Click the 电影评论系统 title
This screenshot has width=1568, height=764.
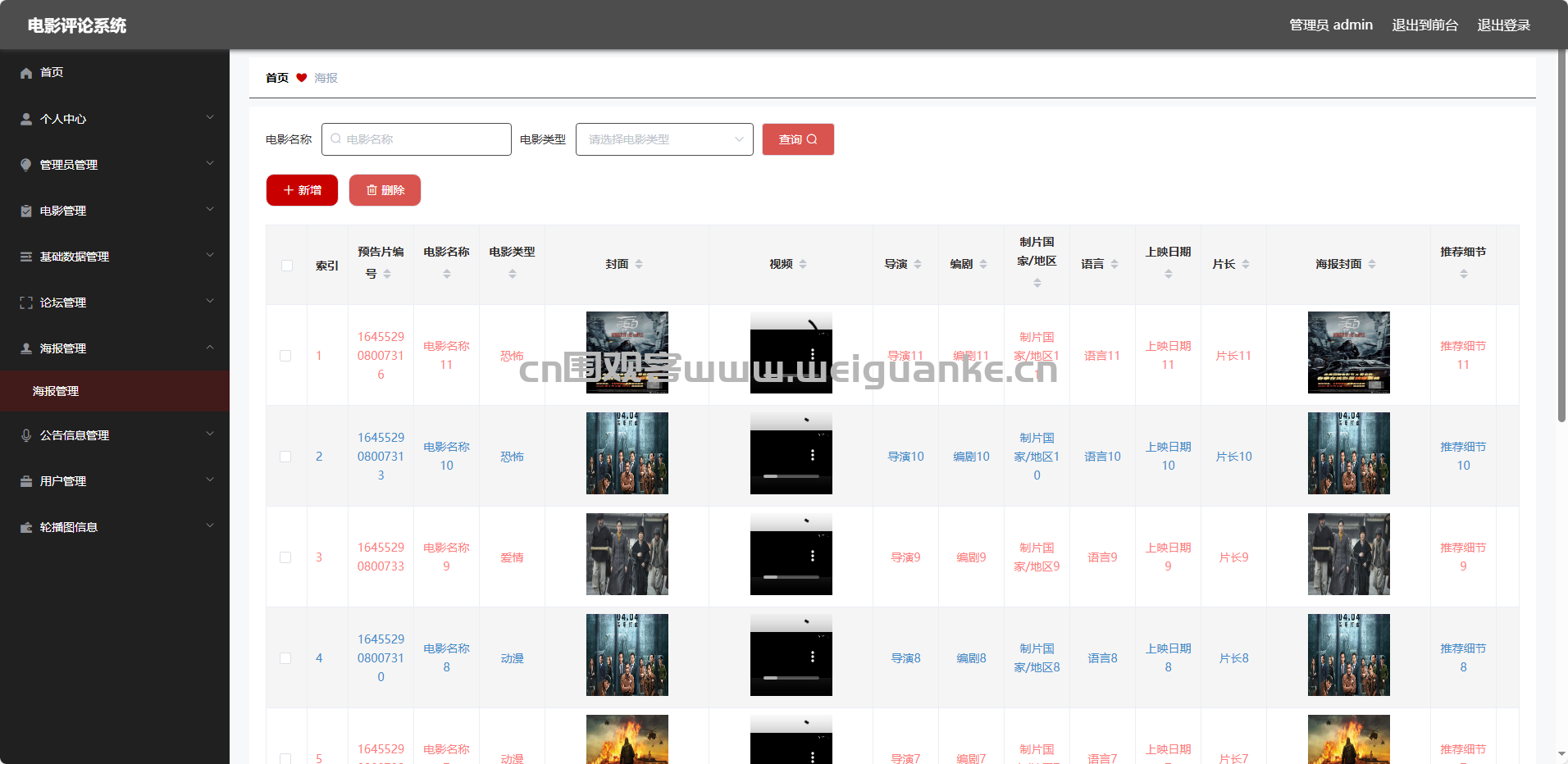[77, 25]
